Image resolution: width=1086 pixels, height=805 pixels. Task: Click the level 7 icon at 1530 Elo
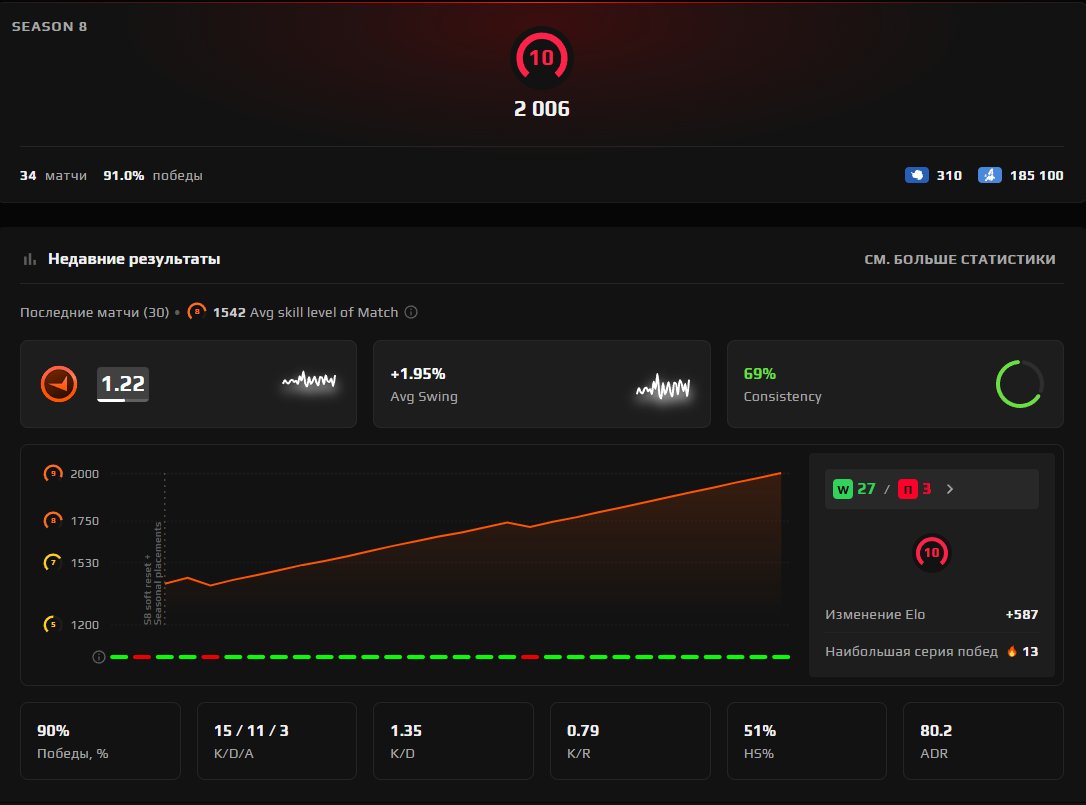pyautogui.click(x=53, y=563)
